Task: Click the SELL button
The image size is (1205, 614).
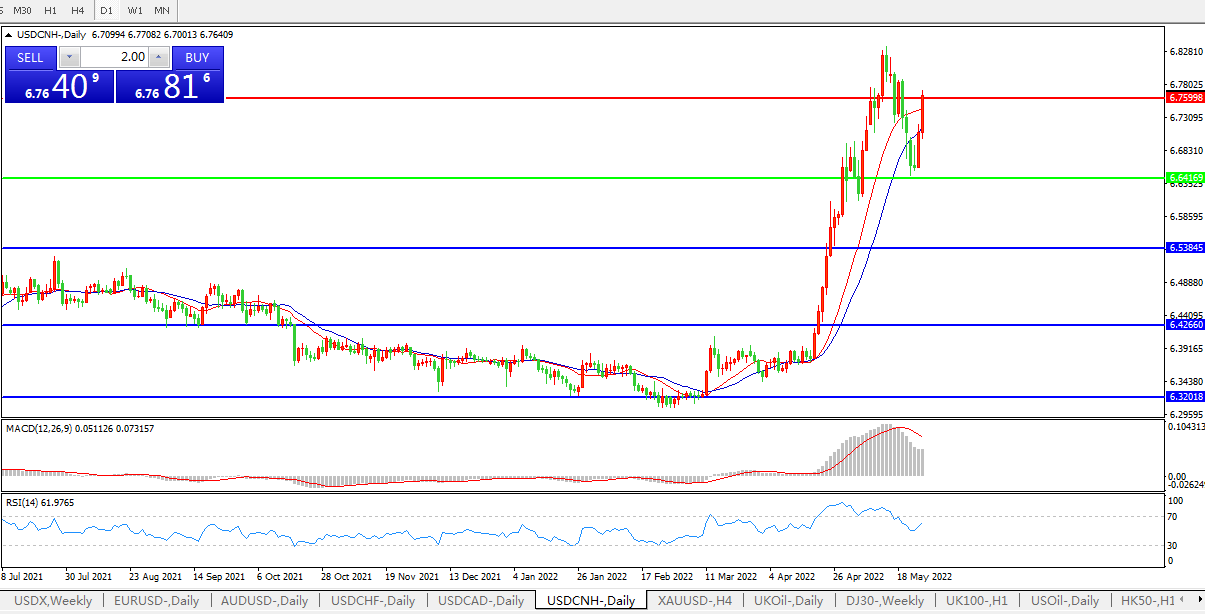Action: [31, 57]
